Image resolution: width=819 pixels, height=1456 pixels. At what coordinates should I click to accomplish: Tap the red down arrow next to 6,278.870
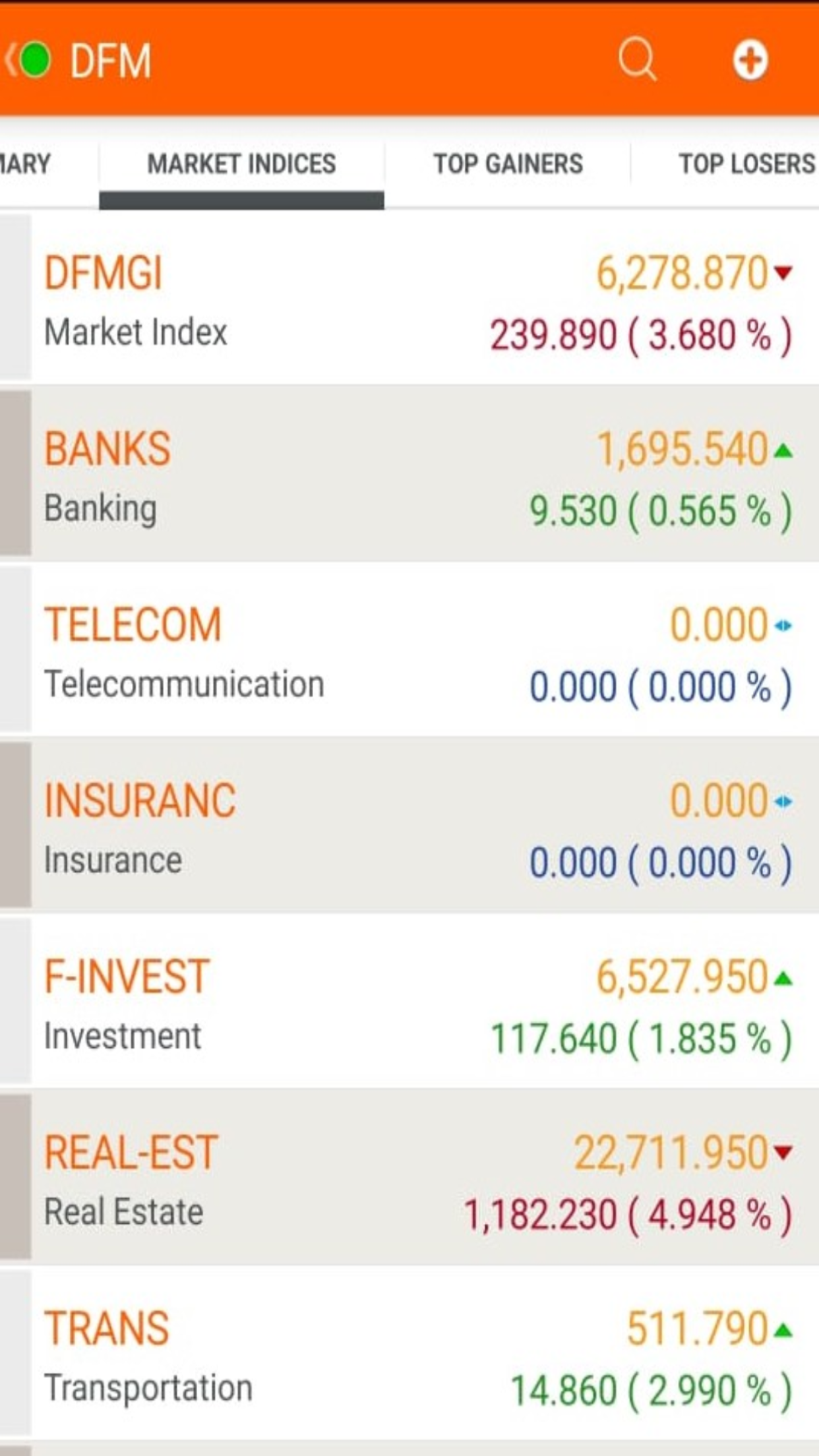click(783, 272)
